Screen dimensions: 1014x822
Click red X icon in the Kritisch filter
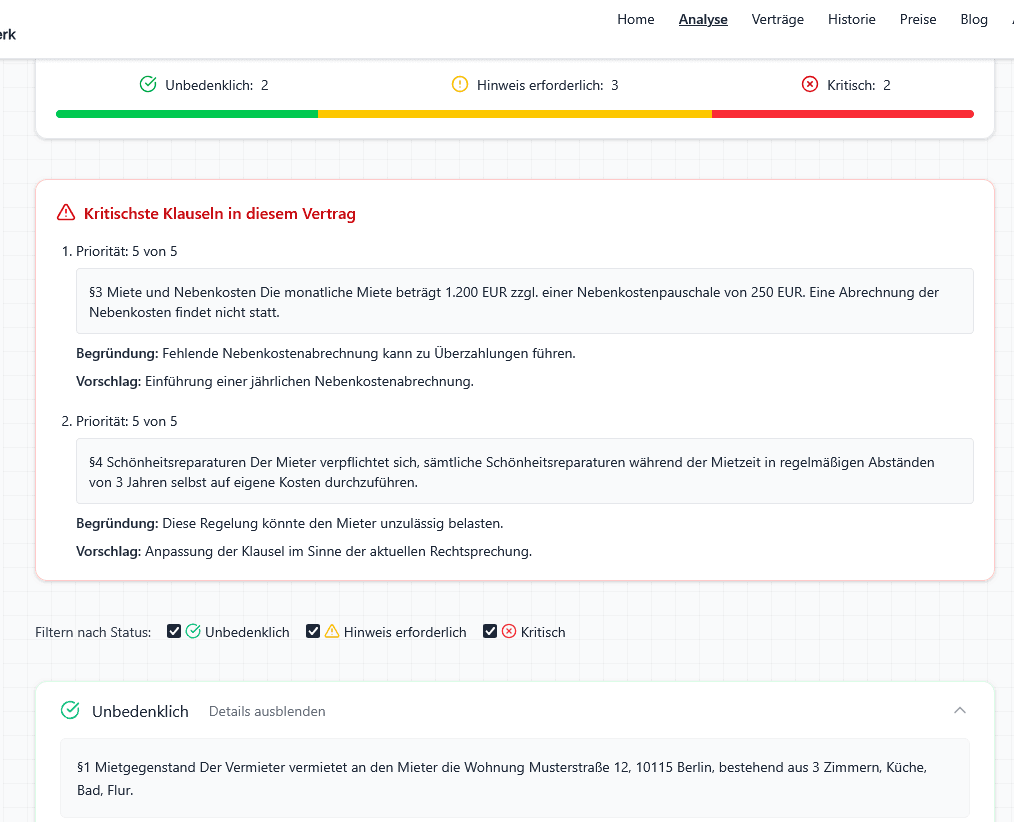coord(509,632)
